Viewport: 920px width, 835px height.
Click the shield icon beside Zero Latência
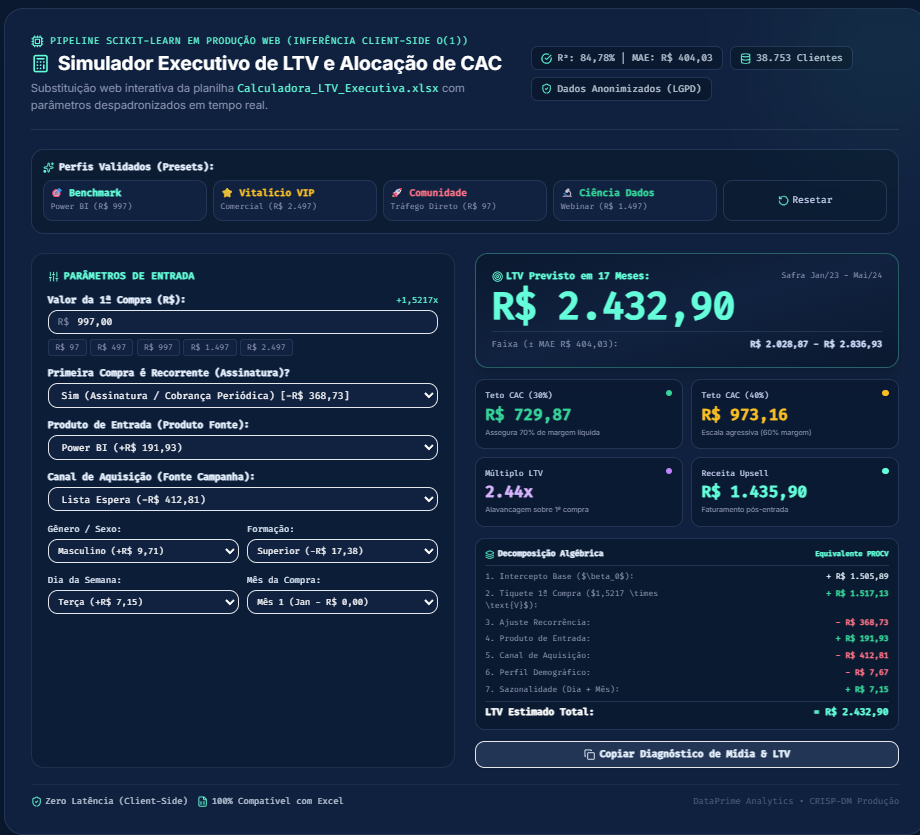pyautogui.click(x=36, y=802)
